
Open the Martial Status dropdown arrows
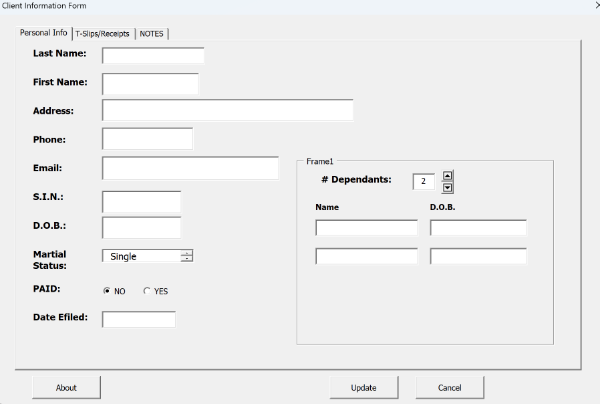point(187,256)
